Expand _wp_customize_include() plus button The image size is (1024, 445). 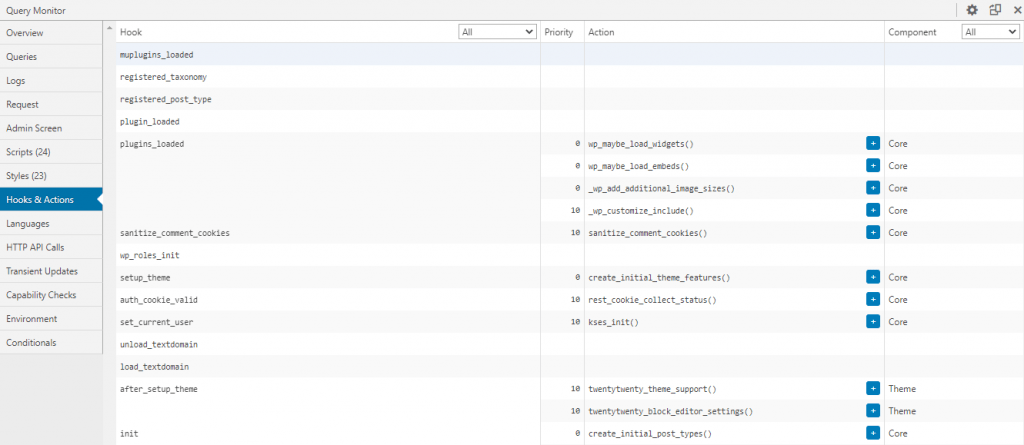tap(873, 210)
